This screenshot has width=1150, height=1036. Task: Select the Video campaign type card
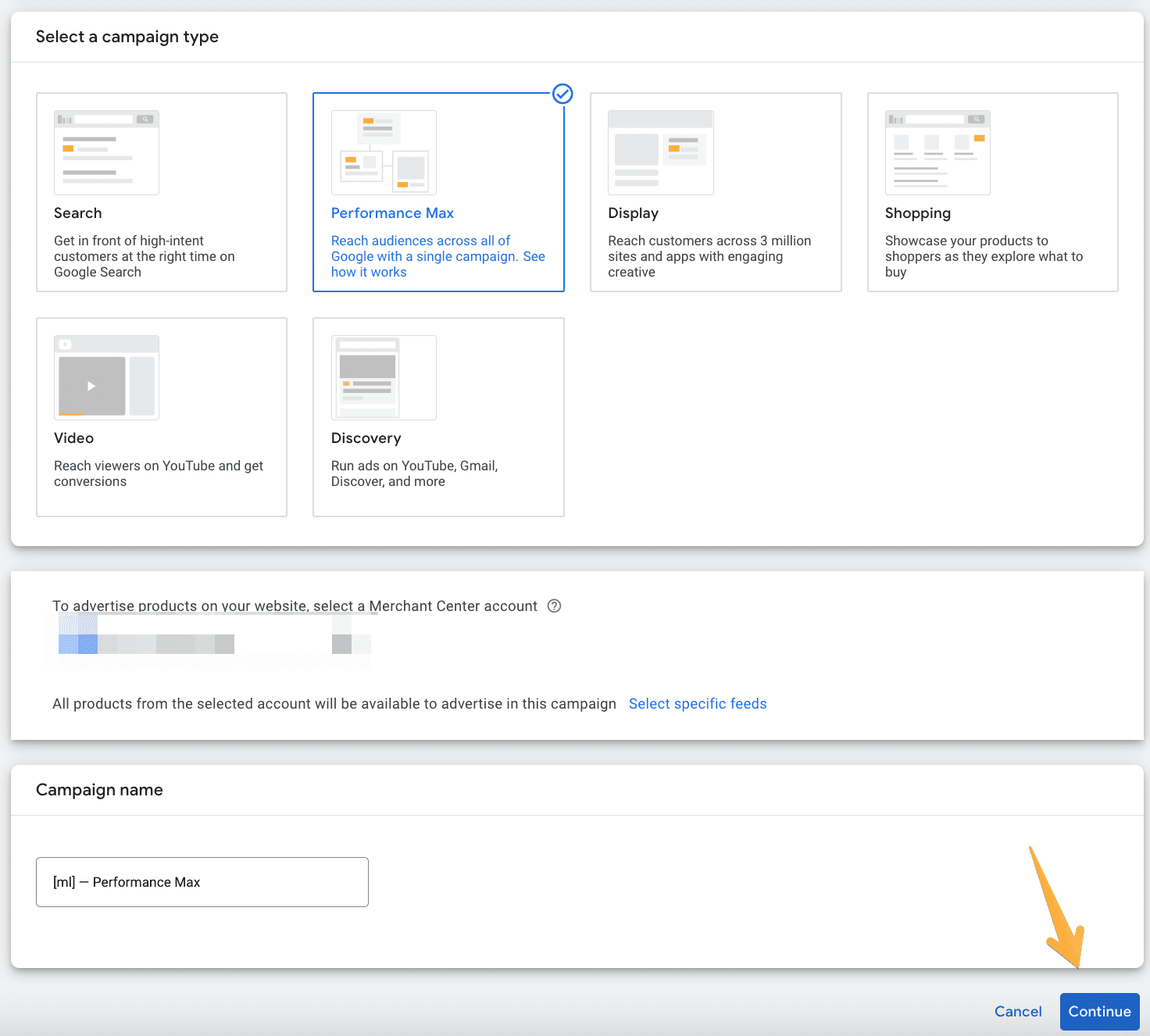[162, 417]
